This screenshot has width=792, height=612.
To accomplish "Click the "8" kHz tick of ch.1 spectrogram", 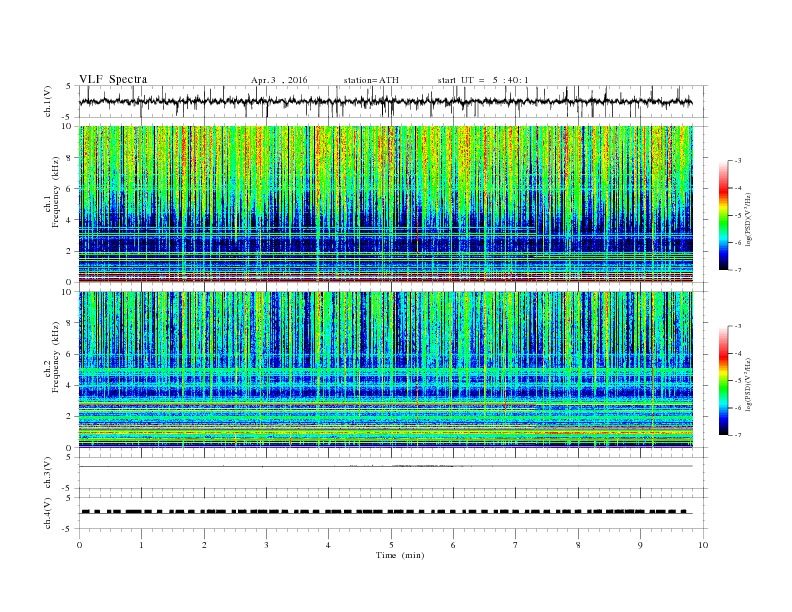I will coord(70,158).
